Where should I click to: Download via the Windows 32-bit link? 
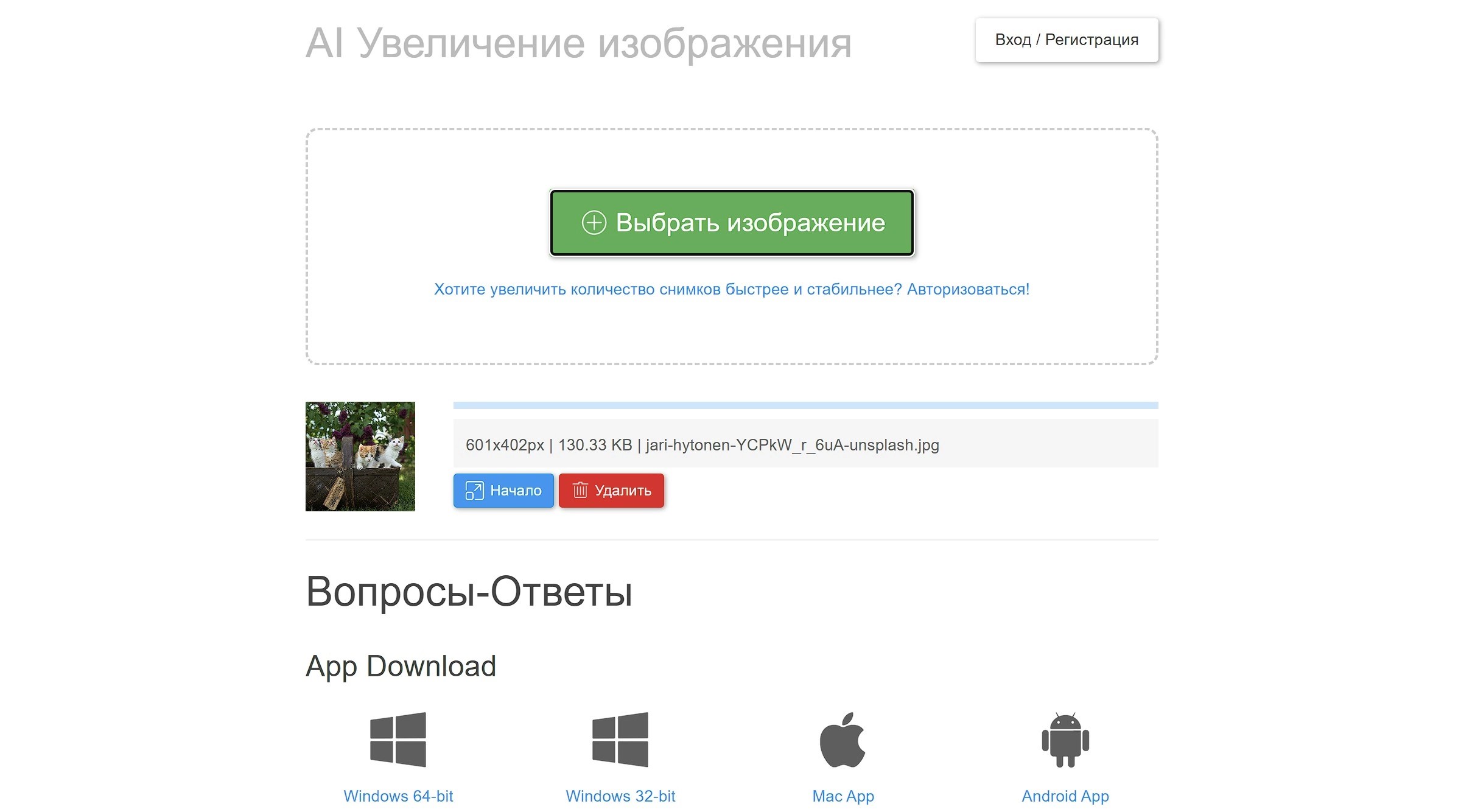click(620, 796)
